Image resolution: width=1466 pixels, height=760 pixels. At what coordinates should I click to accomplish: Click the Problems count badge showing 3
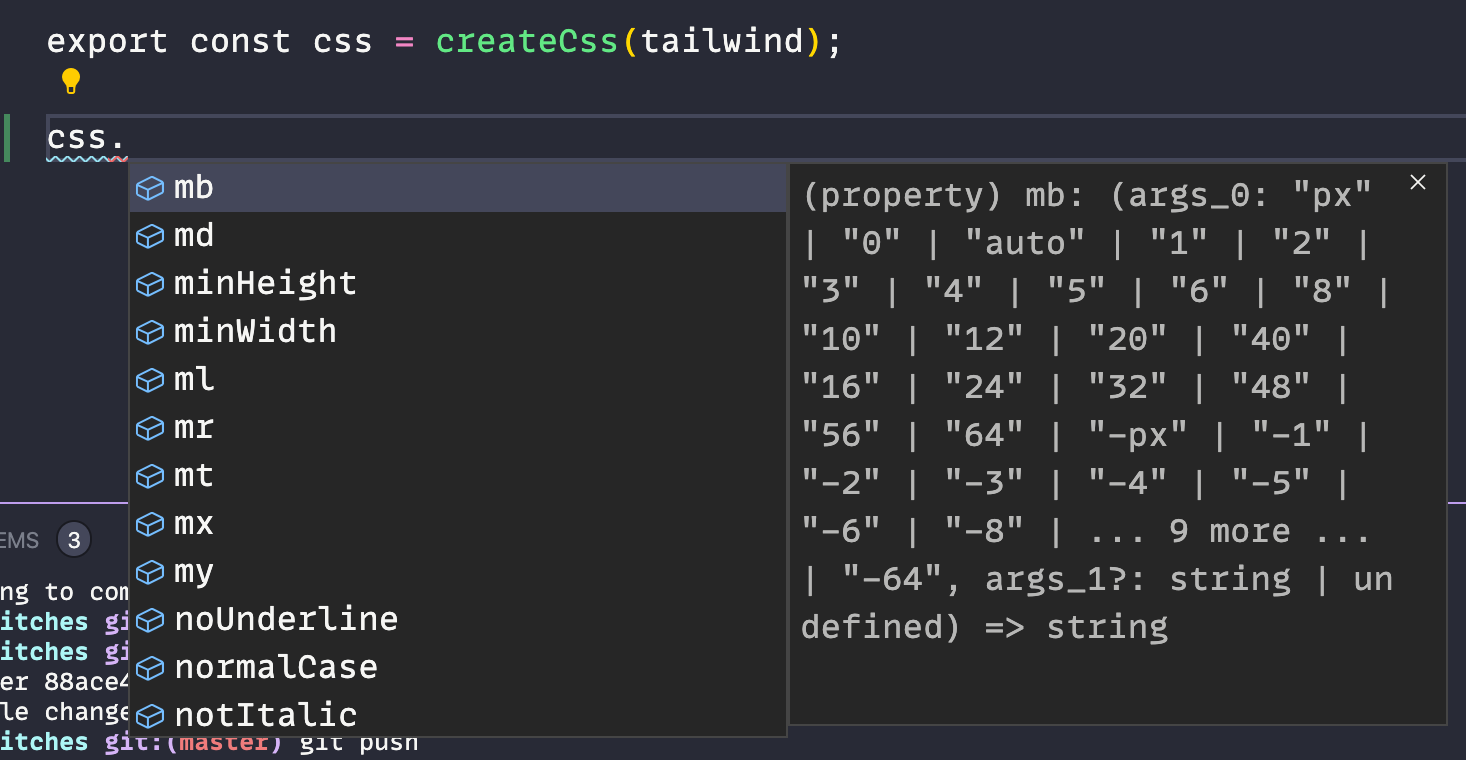click(x=74, y=540)
